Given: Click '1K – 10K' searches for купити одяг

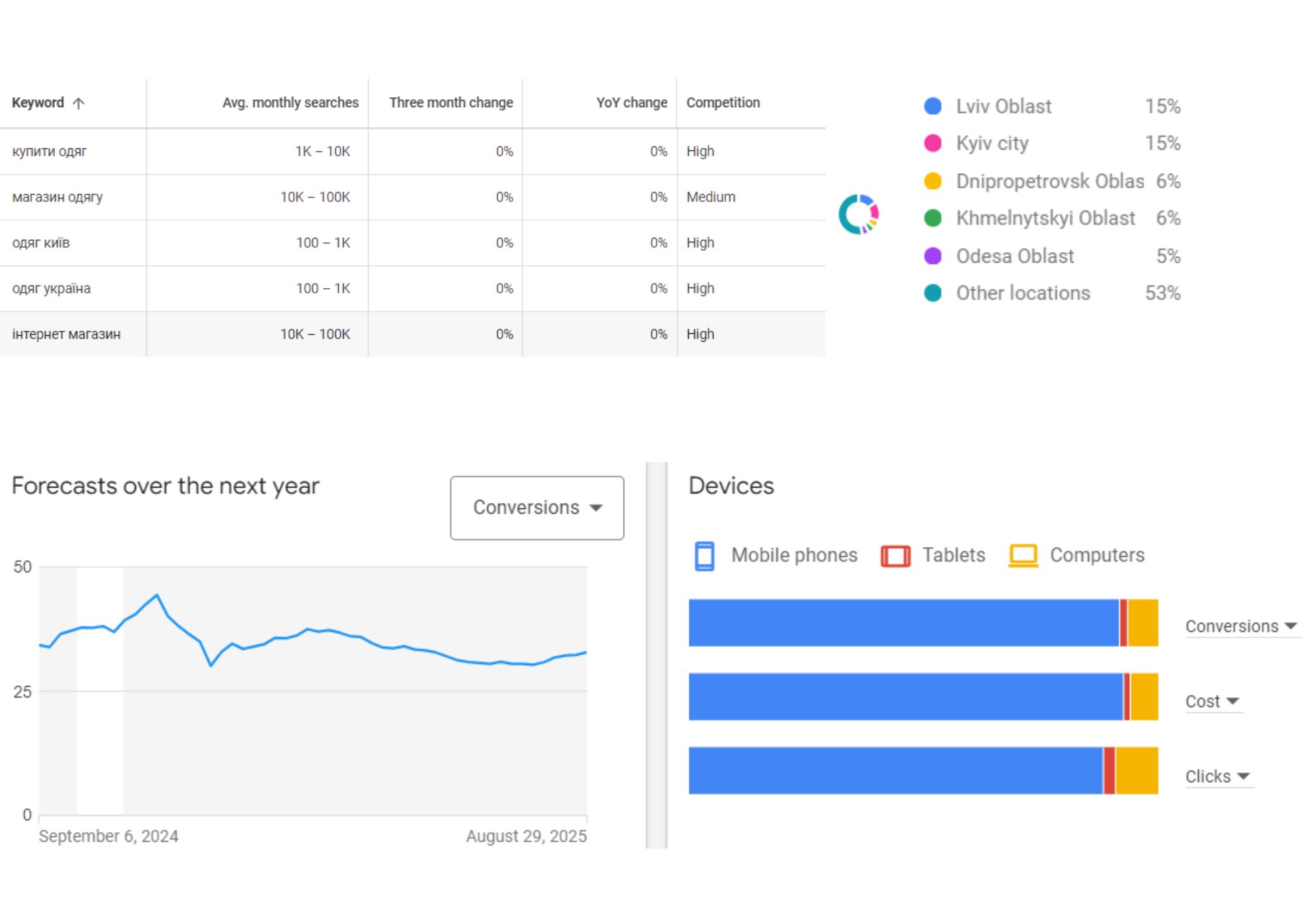Looking at the screenshot, I should point(323,152).
